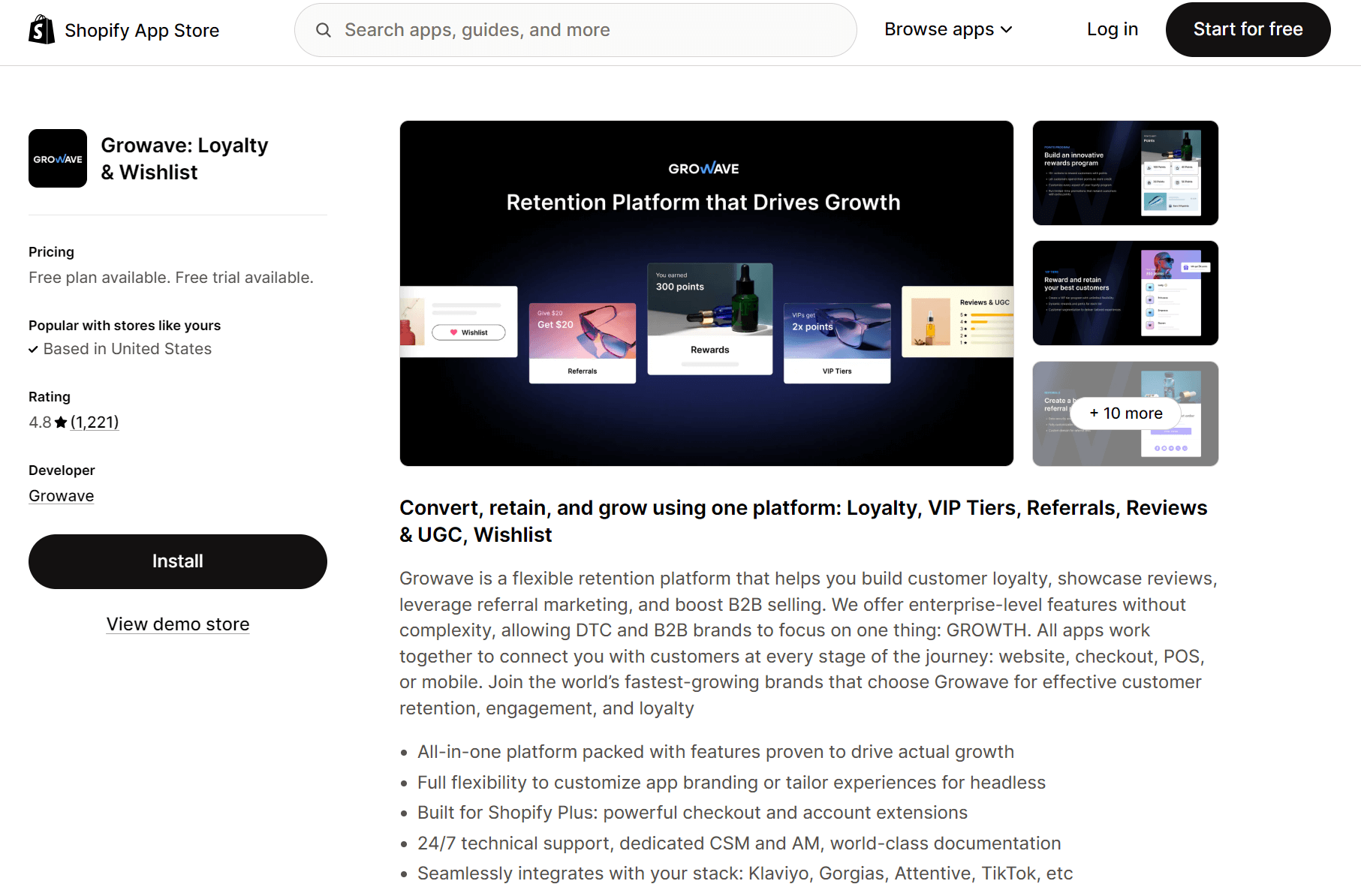Screen dimensions: 1361x896
Task: Select the Shopify App Store header tab
Action: click(x=142, y=30)
